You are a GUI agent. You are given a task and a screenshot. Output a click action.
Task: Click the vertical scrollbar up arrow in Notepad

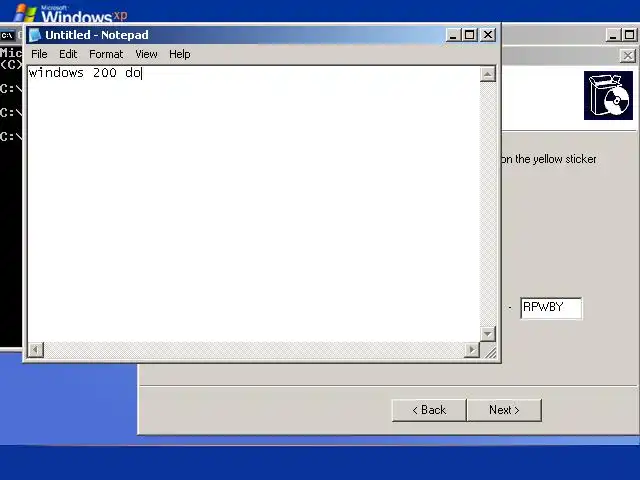pyautogui.click(x=488, y=74)
